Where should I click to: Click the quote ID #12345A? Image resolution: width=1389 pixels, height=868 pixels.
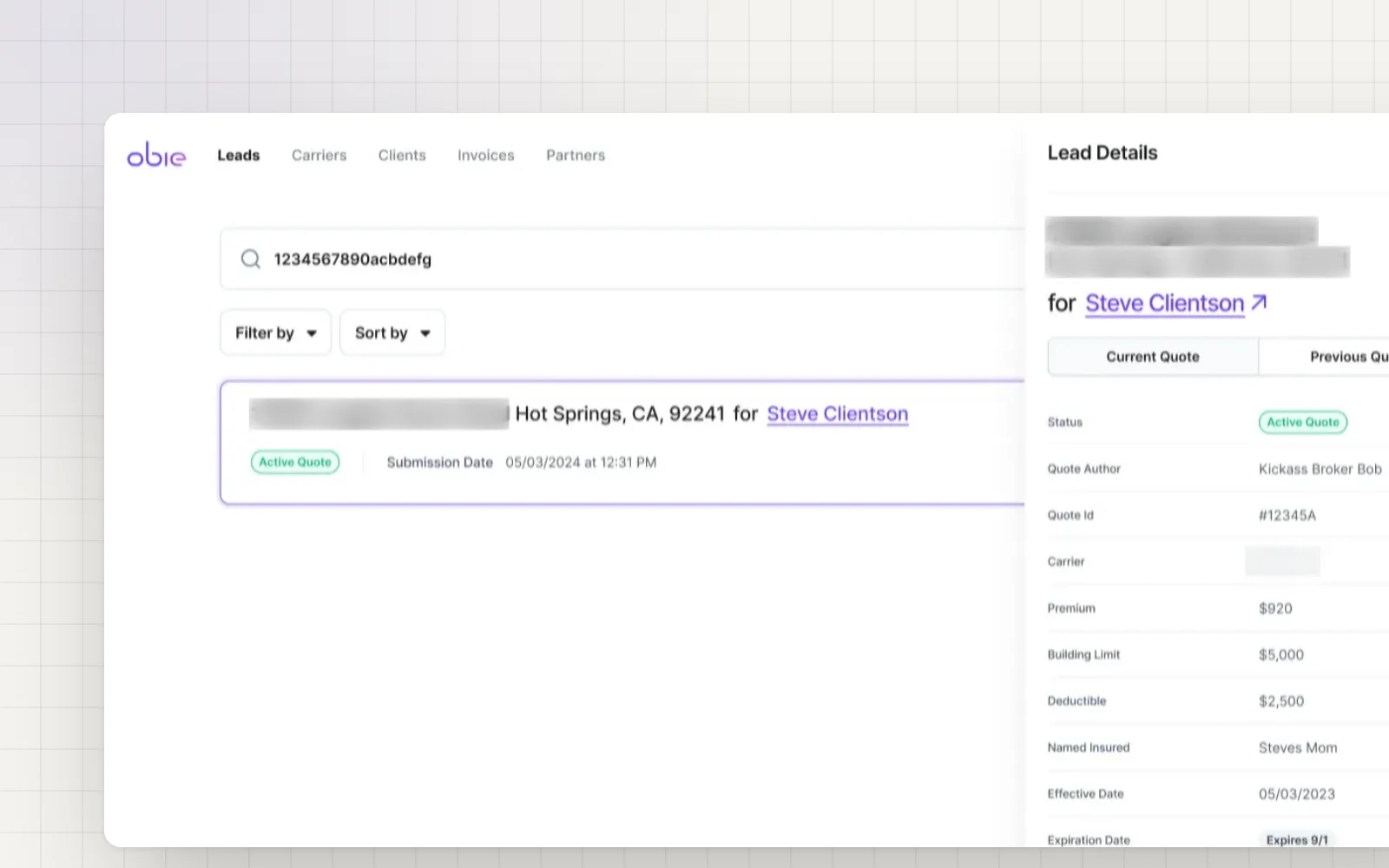coord(1287,516)
